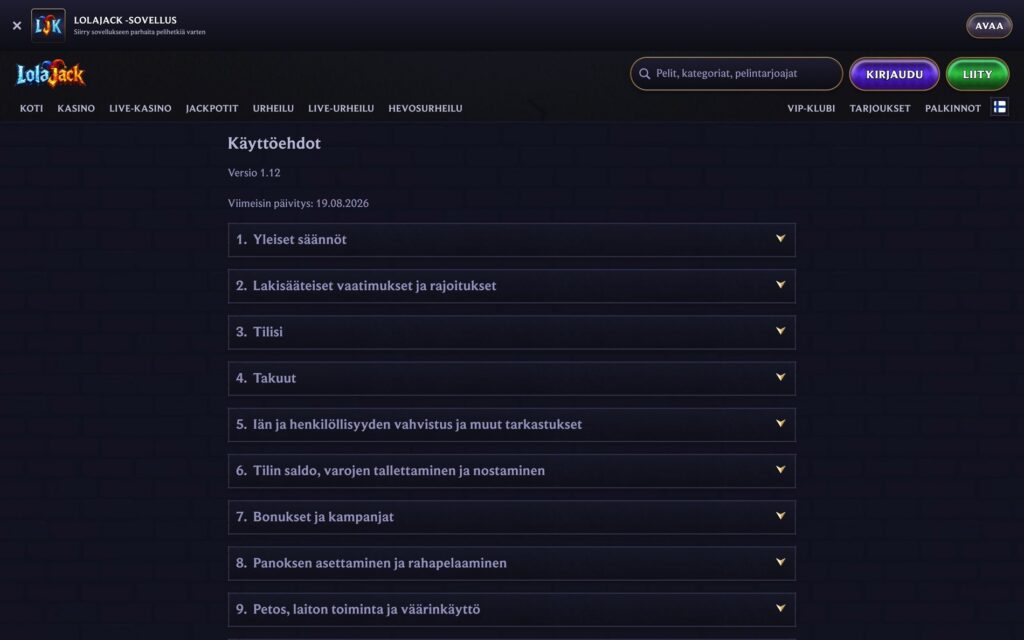
Task: Open the LIVE-URHEILU menu item
Action: (341, 108)
